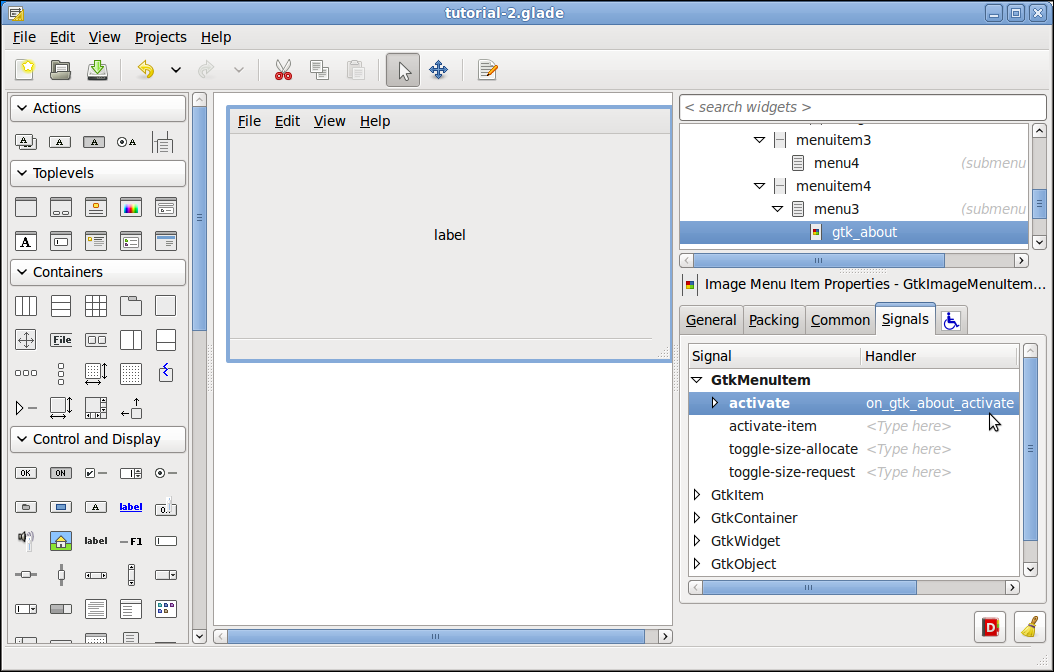Expand the GtkObject signal group

pos(697,563)
